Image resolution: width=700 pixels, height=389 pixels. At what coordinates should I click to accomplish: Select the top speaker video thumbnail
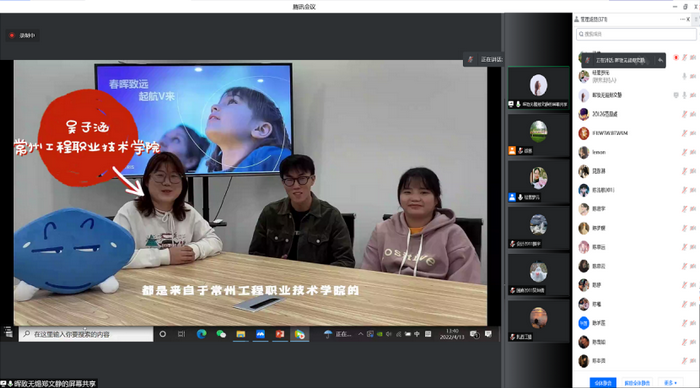pos(538,88)
